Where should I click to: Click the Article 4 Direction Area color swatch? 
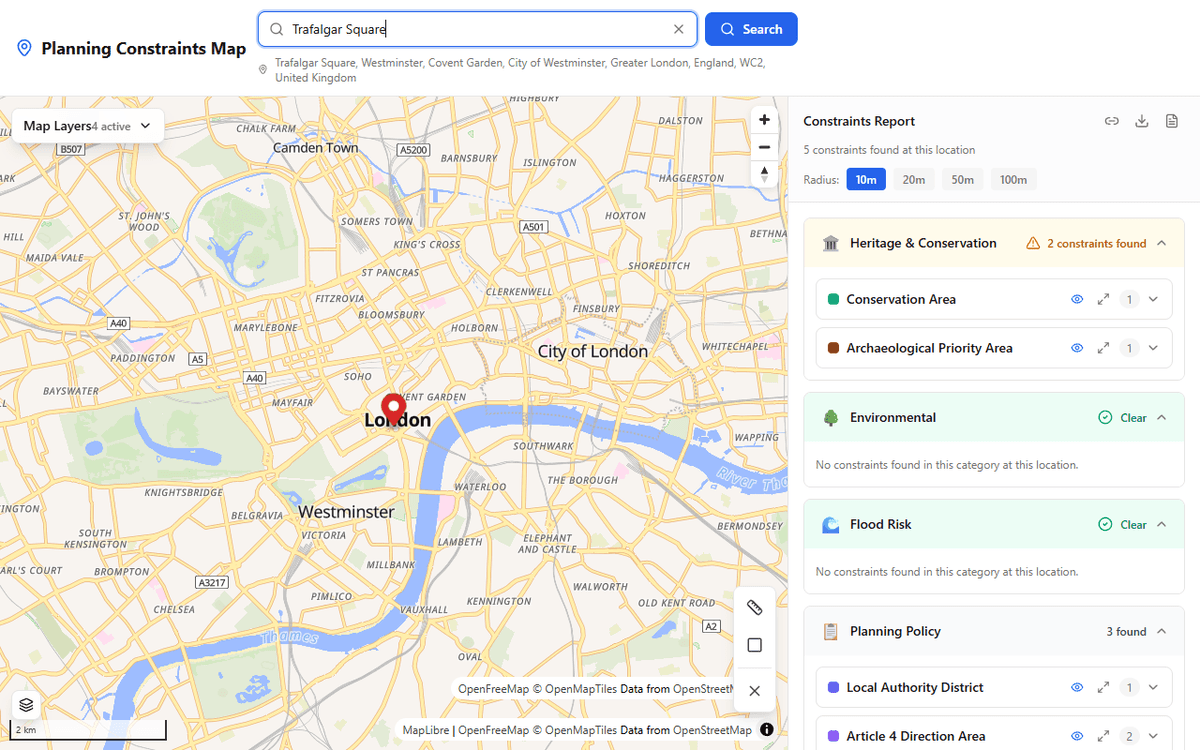point(833,736)
